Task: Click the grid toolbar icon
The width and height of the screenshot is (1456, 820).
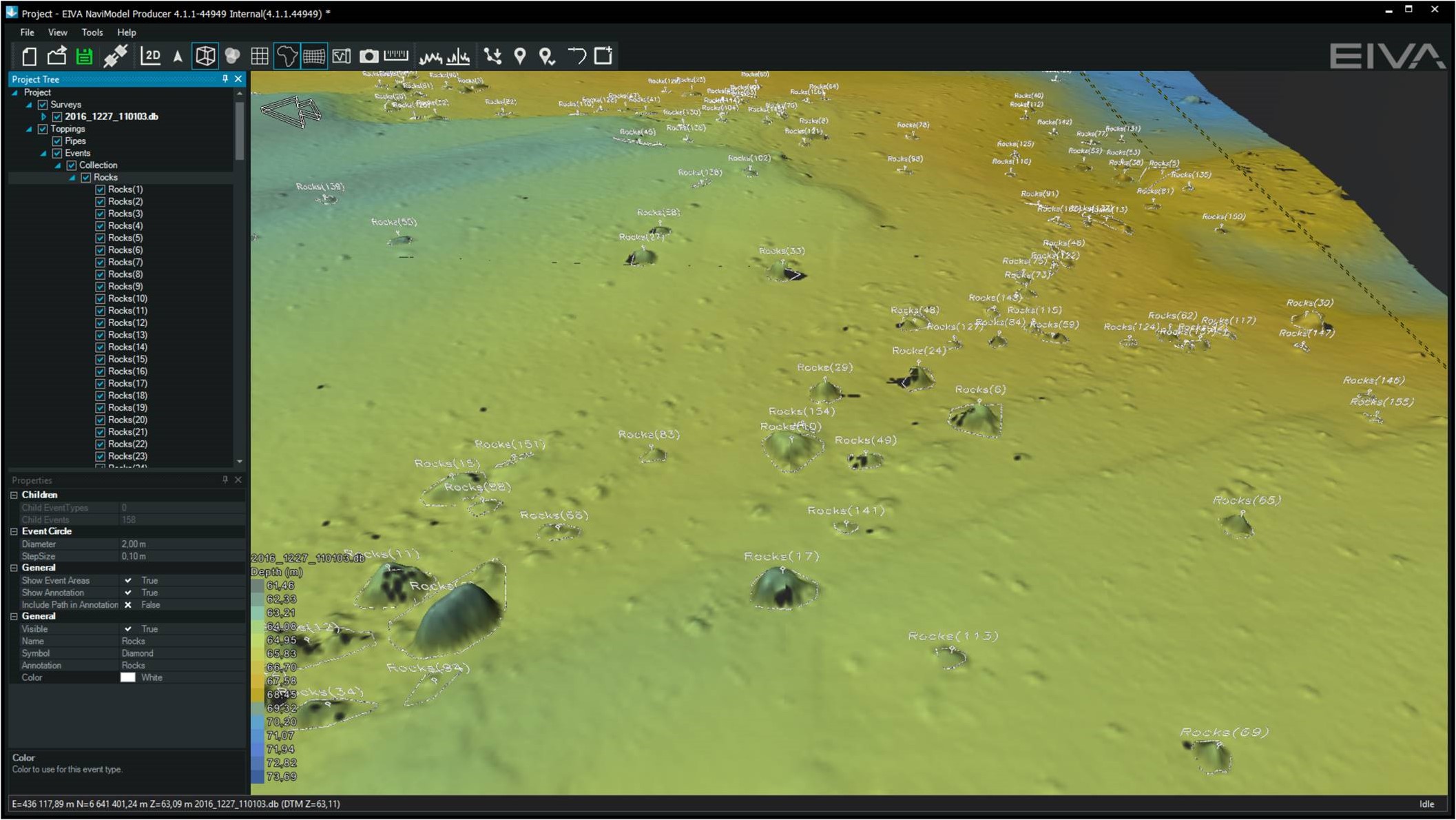Action: click(260, 57)
